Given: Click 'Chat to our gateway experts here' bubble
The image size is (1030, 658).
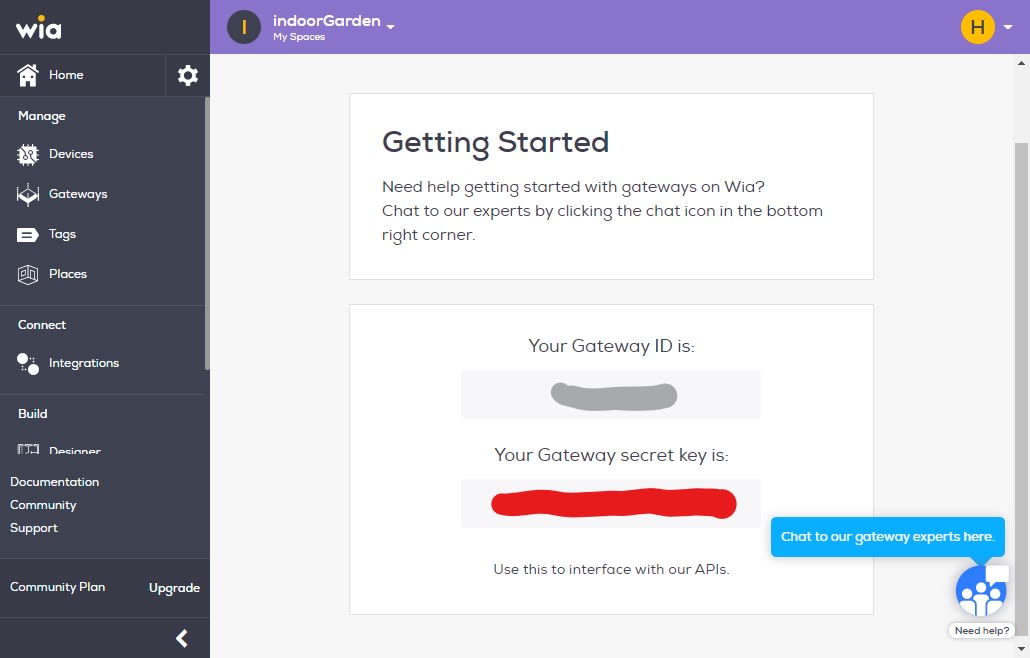Looking at the screenshot, I should [887, 537].
